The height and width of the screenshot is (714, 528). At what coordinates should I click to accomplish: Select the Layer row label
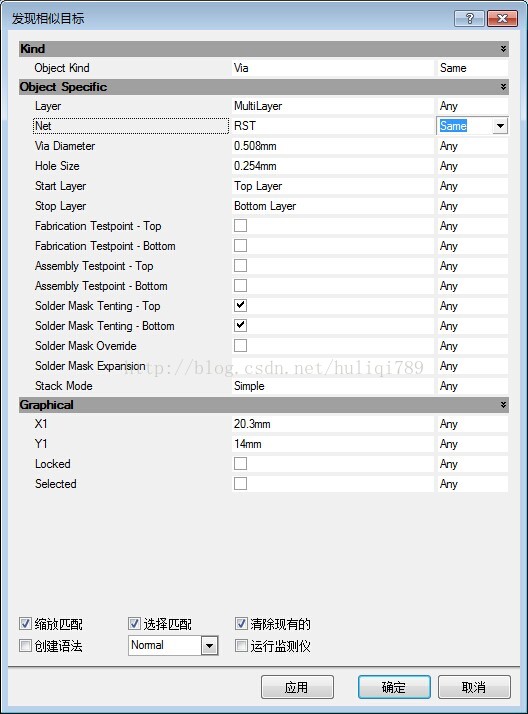(48, 106)
